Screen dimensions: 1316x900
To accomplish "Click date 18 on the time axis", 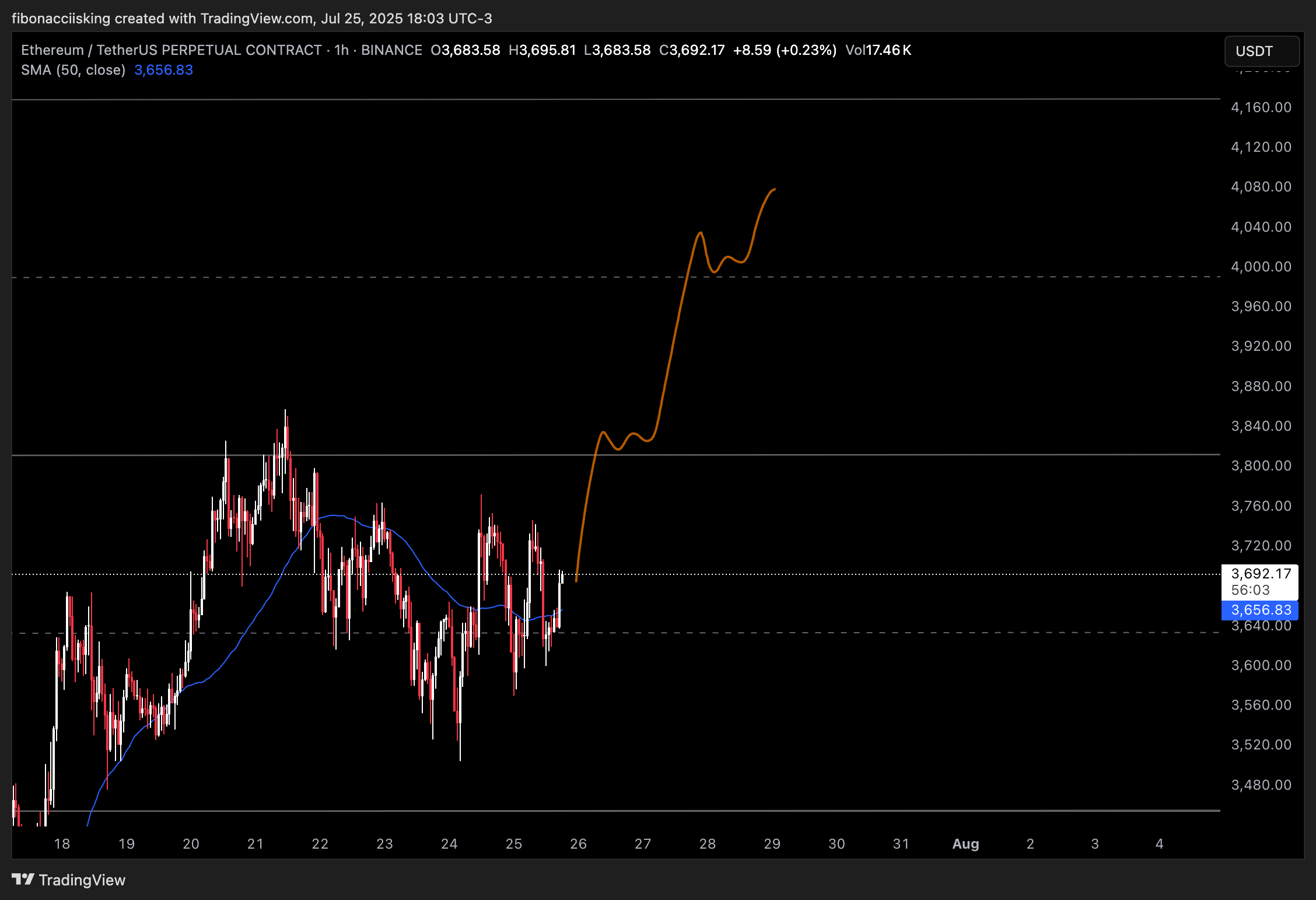I will pyautogui.click(x=62, y=844).
